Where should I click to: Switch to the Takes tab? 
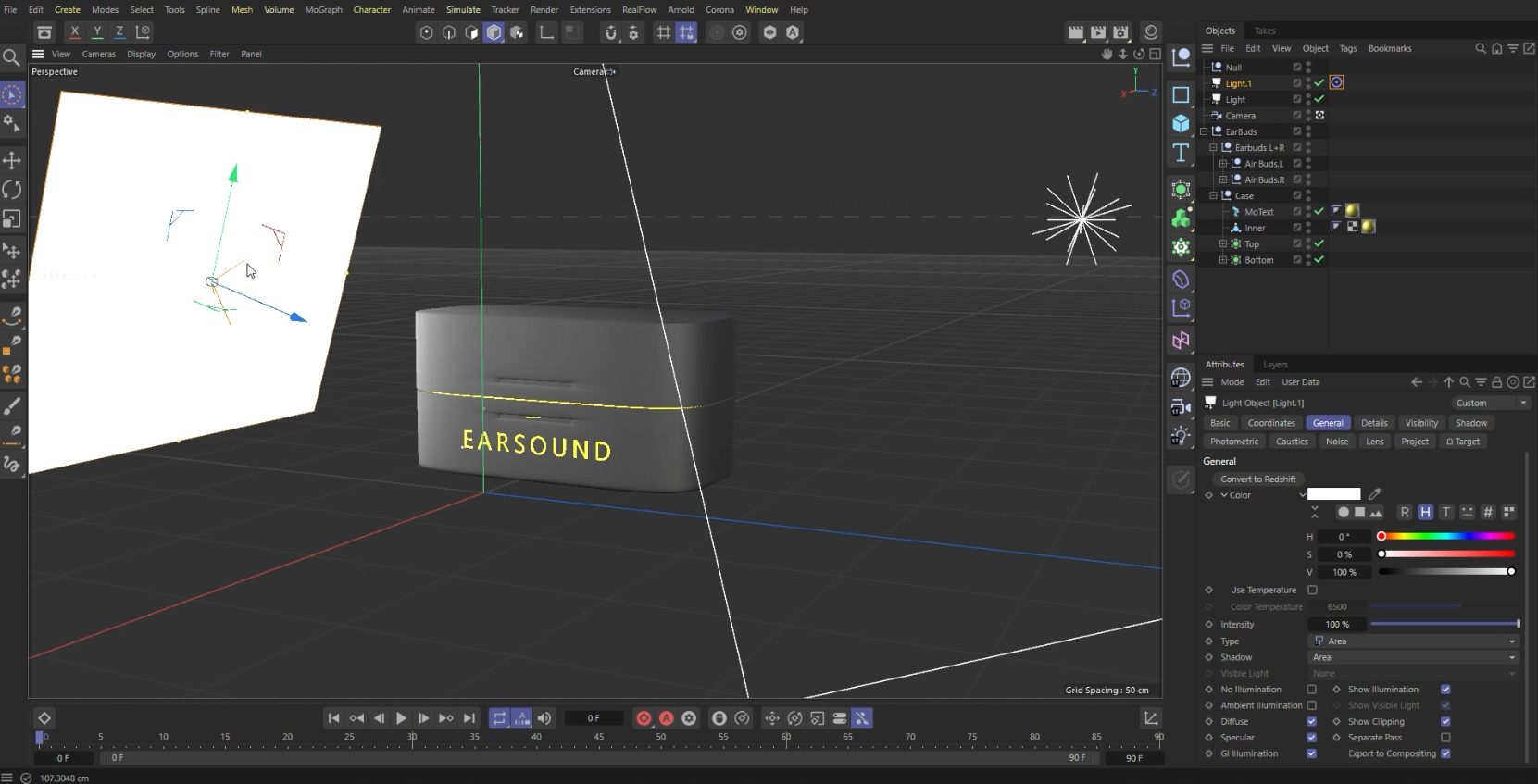tap(1264, 31)
